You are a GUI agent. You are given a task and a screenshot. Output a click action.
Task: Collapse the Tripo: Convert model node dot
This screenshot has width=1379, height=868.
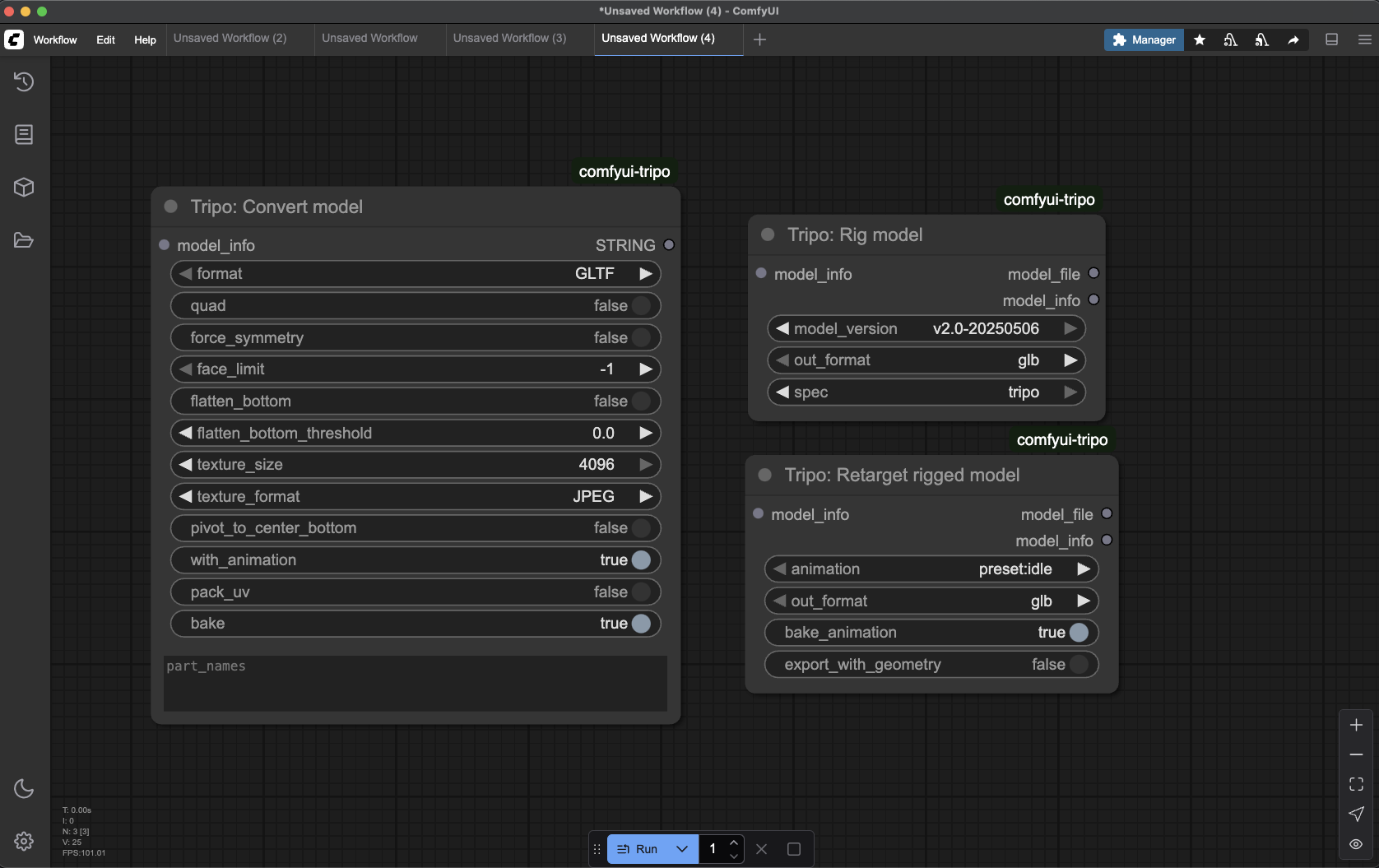171,207
